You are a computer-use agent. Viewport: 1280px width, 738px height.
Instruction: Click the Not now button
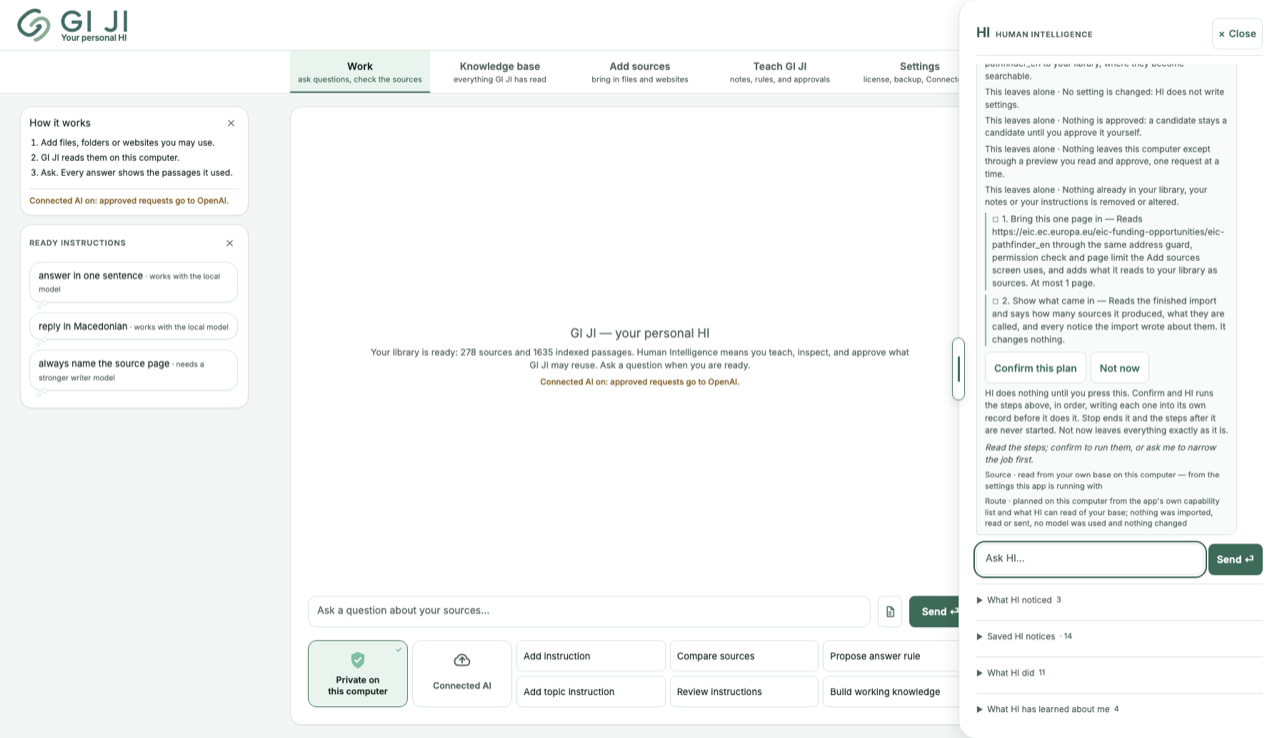tap(1119, 368)
